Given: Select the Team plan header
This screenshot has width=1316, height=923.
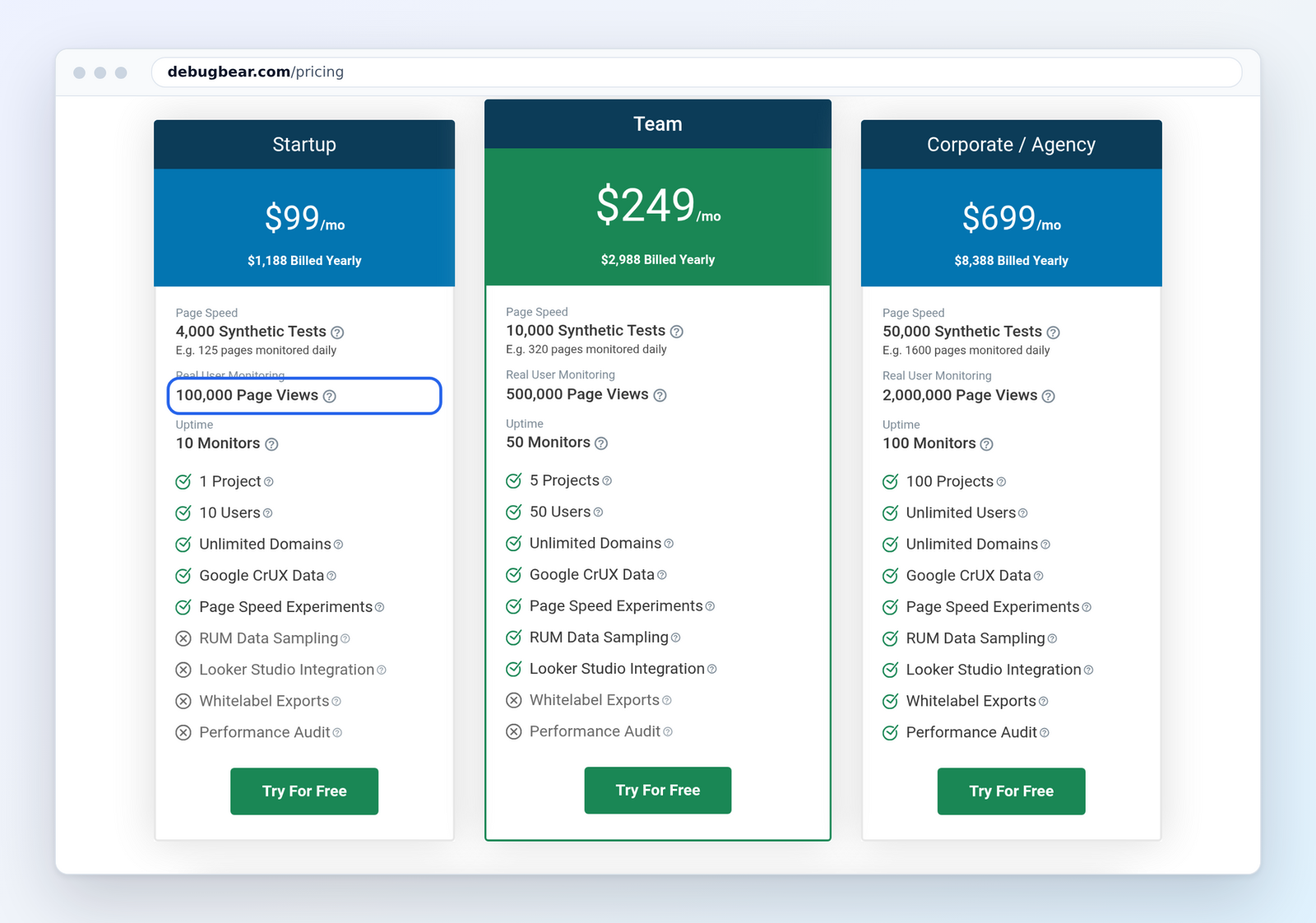Looking at the screenshot, I should point(658,124).
